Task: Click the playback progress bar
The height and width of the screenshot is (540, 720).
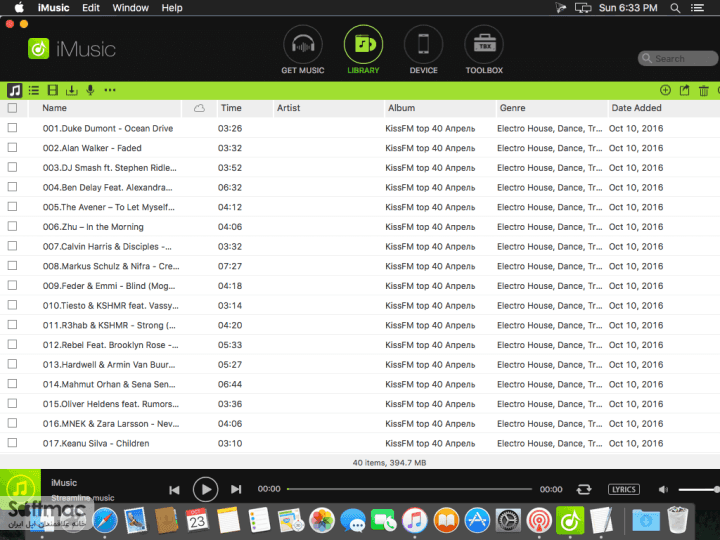Action: pos(409,489)
